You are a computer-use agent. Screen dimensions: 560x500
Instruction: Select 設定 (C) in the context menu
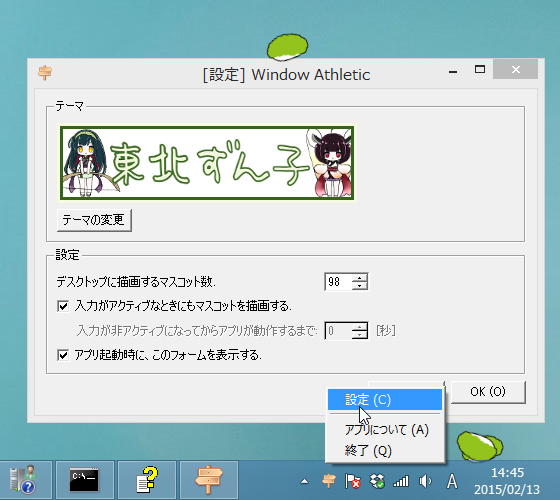pos(385,400)
